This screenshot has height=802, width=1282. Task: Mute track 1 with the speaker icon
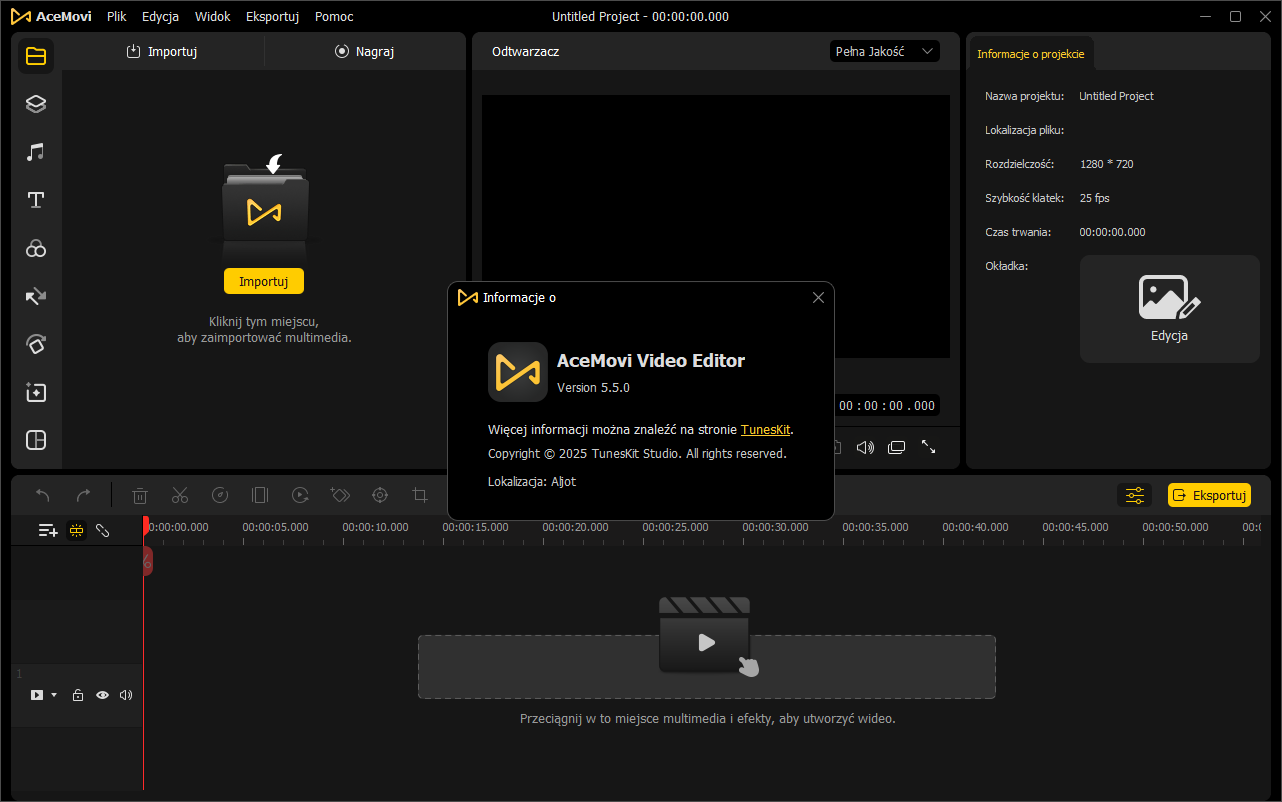click(126, 695)
